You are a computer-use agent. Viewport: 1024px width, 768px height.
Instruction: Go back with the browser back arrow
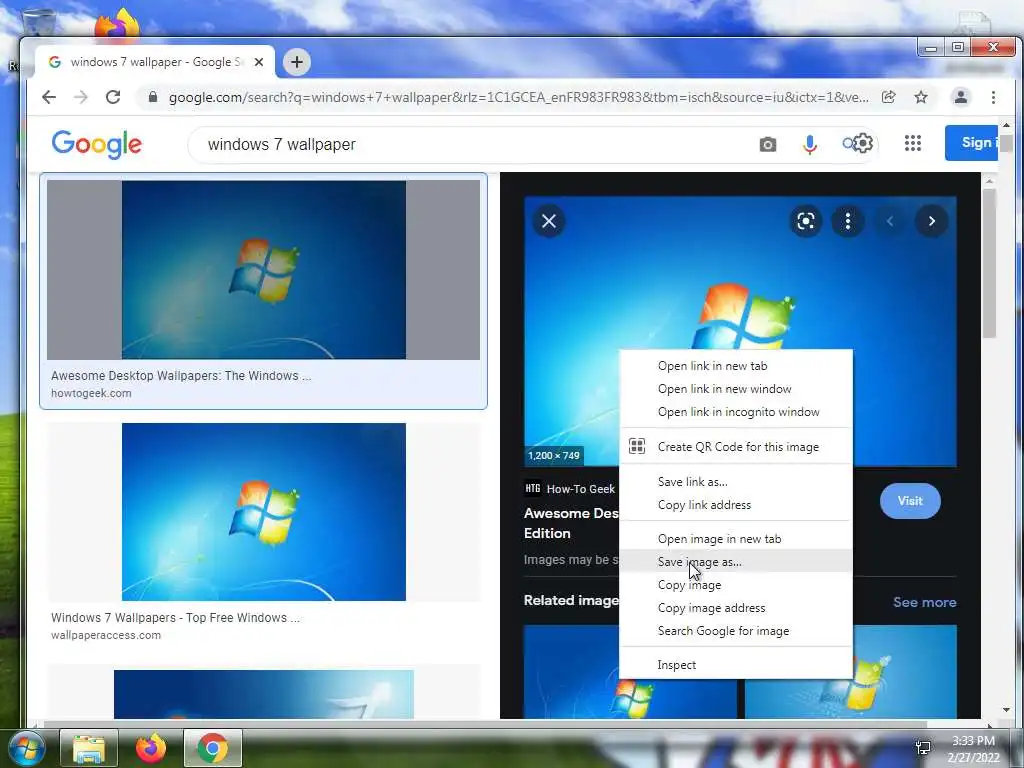[49, 97]
